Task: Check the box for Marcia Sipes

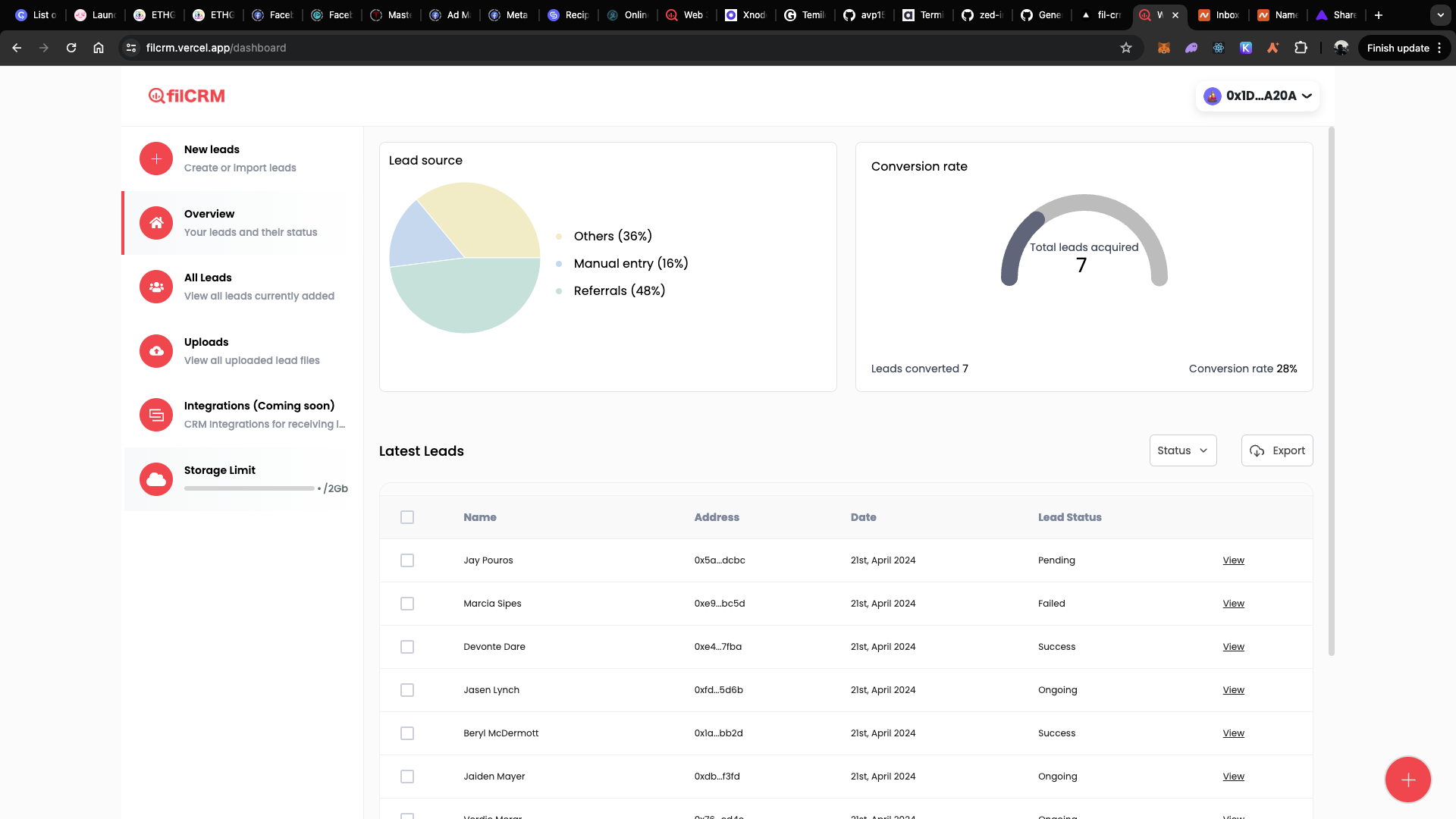Action: (407, 604)
